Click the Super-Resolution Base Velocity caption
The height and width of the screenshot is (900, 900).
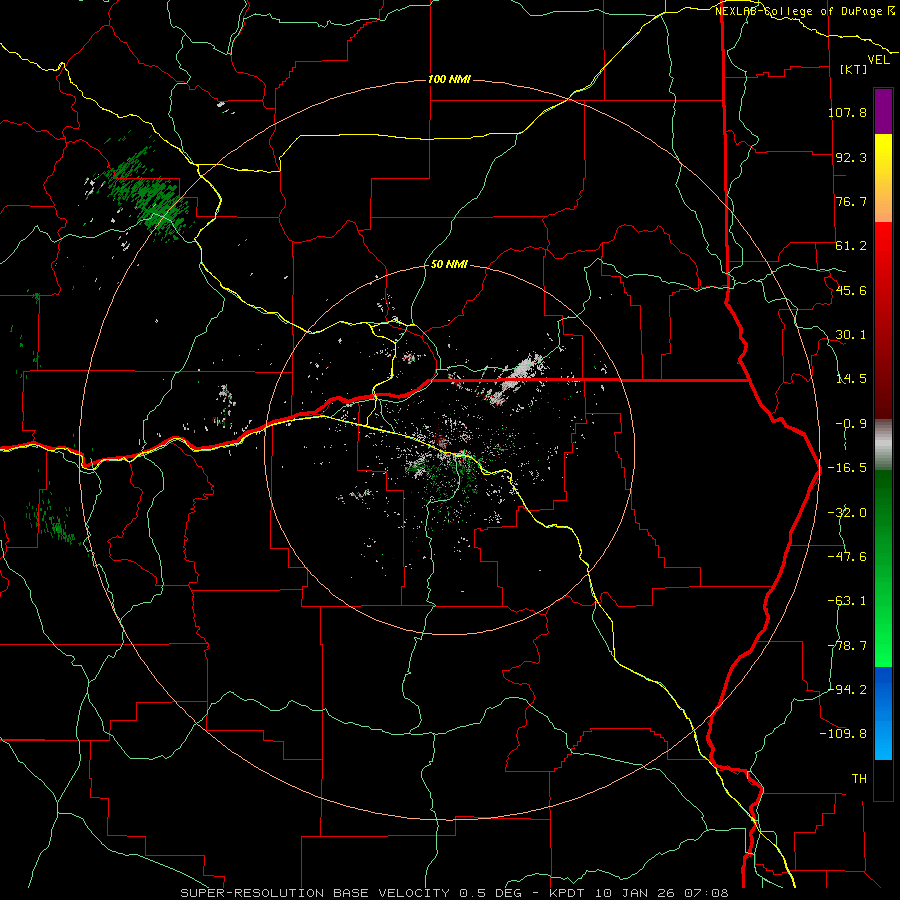click(x=454, y=893)
